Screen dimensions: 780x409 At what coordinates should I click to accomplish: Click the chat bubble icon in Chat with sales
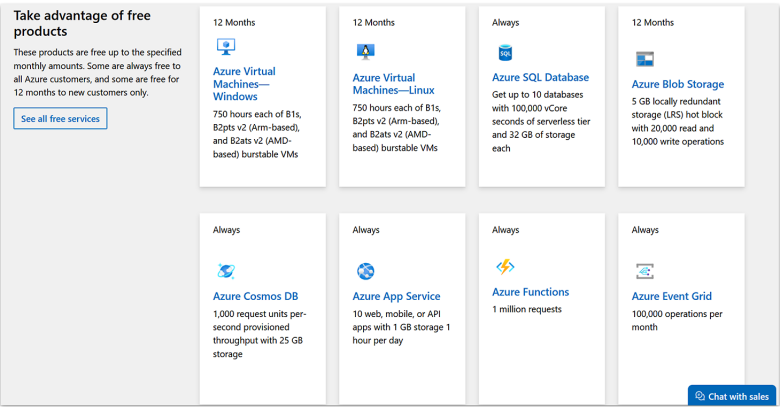pyautogui.click(x=700, y=396)
